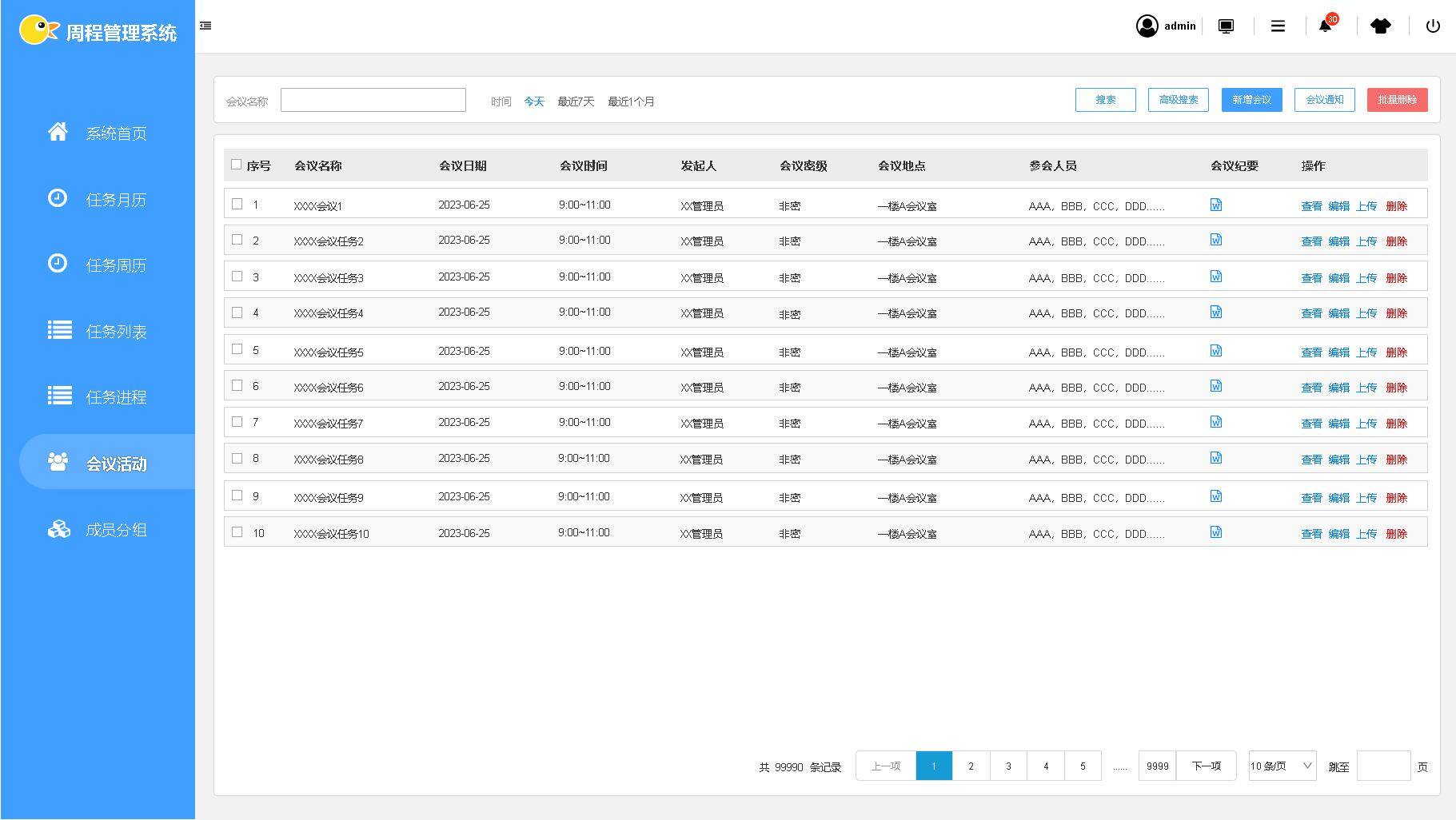Select the checkbox for row 10
Viewport: 1456px width, 820px height.
tap(237, 532)
